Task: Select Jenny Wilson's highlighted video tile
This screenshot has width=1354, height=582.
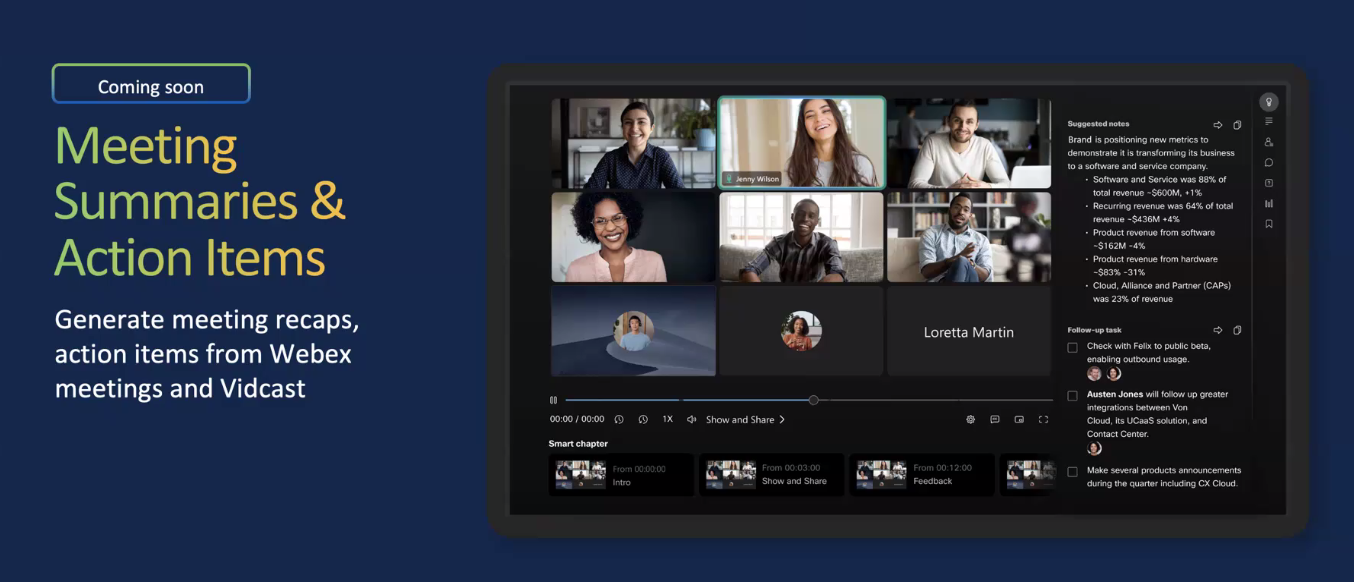Action: point(802,142)
